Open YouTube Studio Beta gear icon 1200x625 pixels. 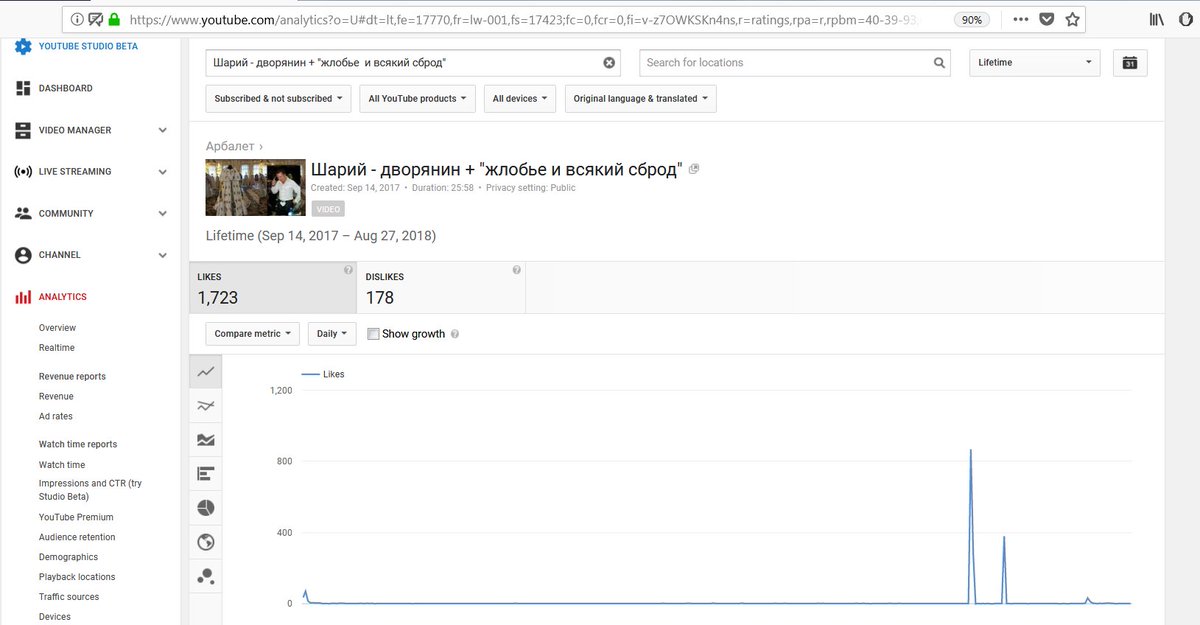click(x=23, y=46)
